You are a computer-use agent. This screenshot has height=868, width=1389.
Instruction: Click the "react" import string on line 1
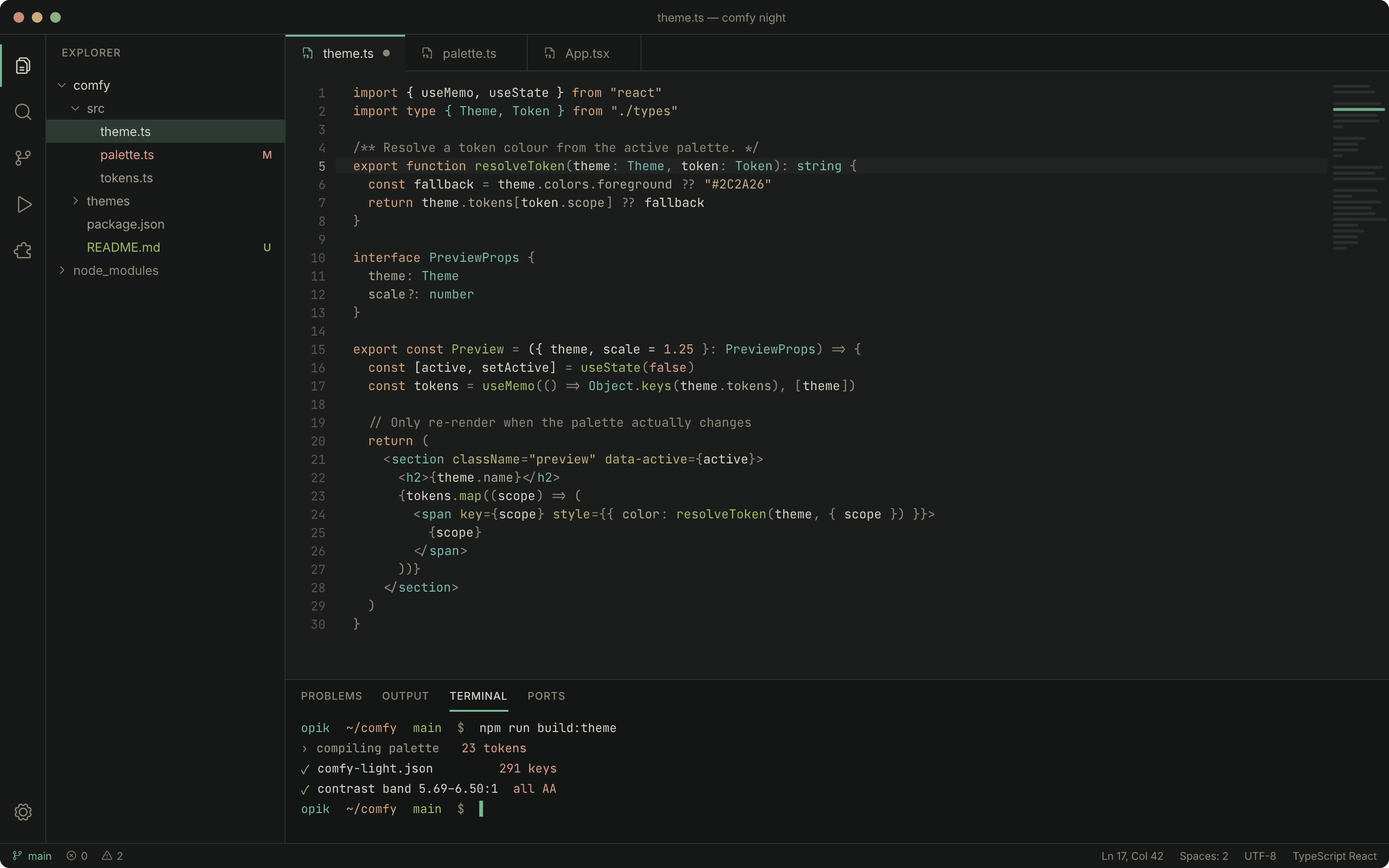tap(636, 93)
